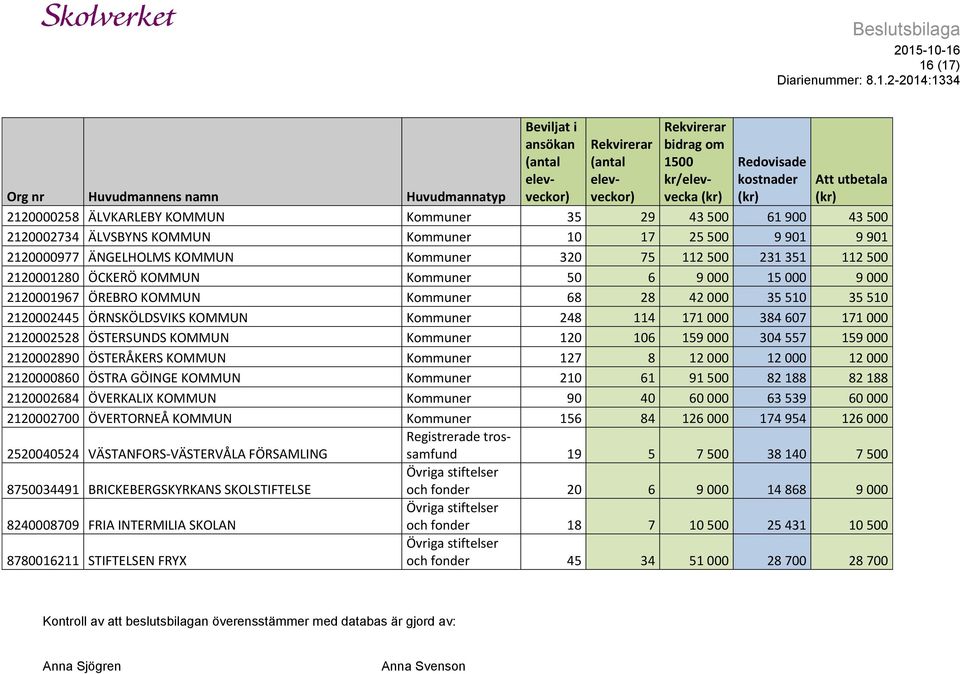Click org number 2520040524

pyautogui.click(x=43, y=454)
